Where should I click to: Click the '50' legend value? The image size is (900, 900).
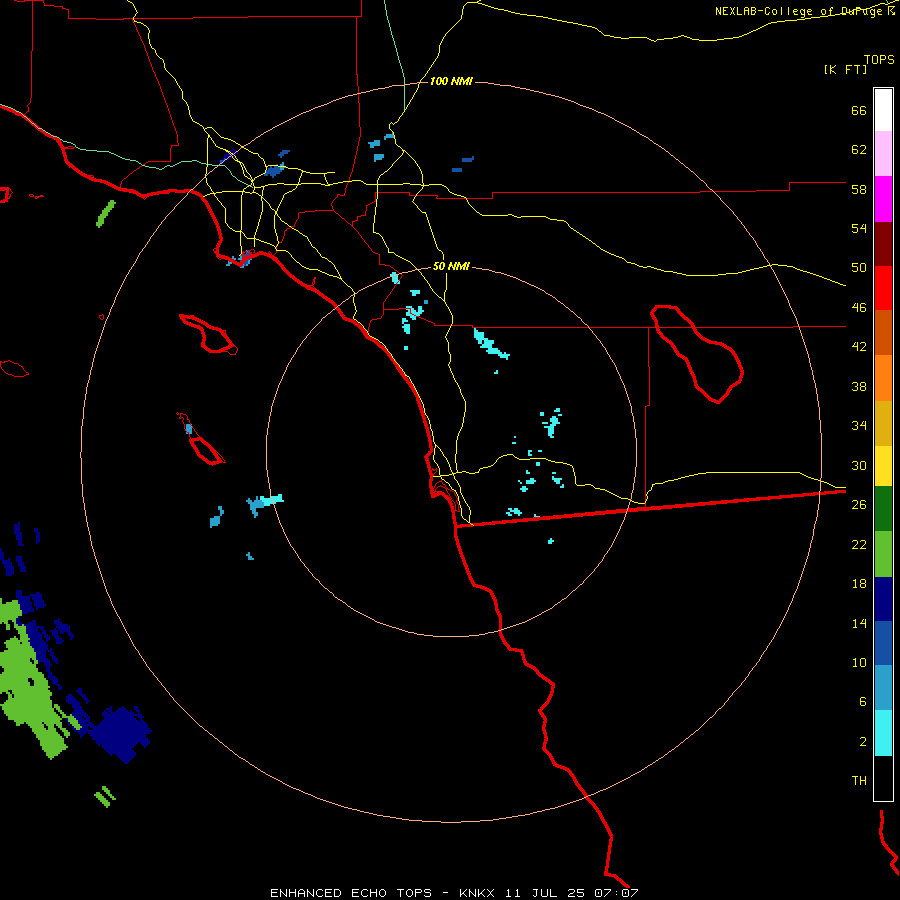coord(859,268)
